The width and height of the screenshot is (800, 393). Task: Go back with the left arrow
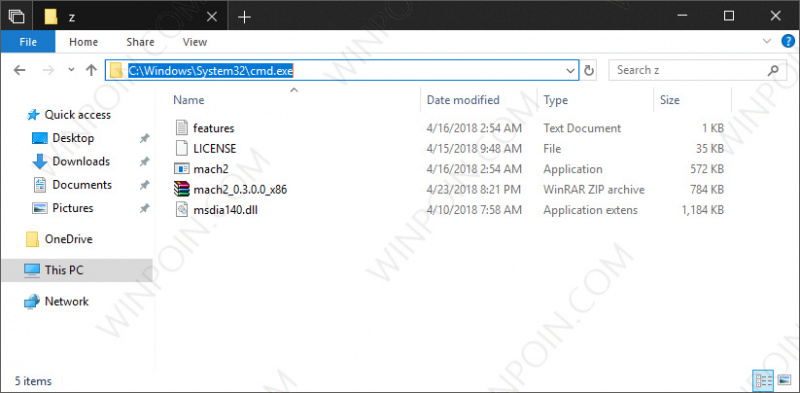click(19, 70)
